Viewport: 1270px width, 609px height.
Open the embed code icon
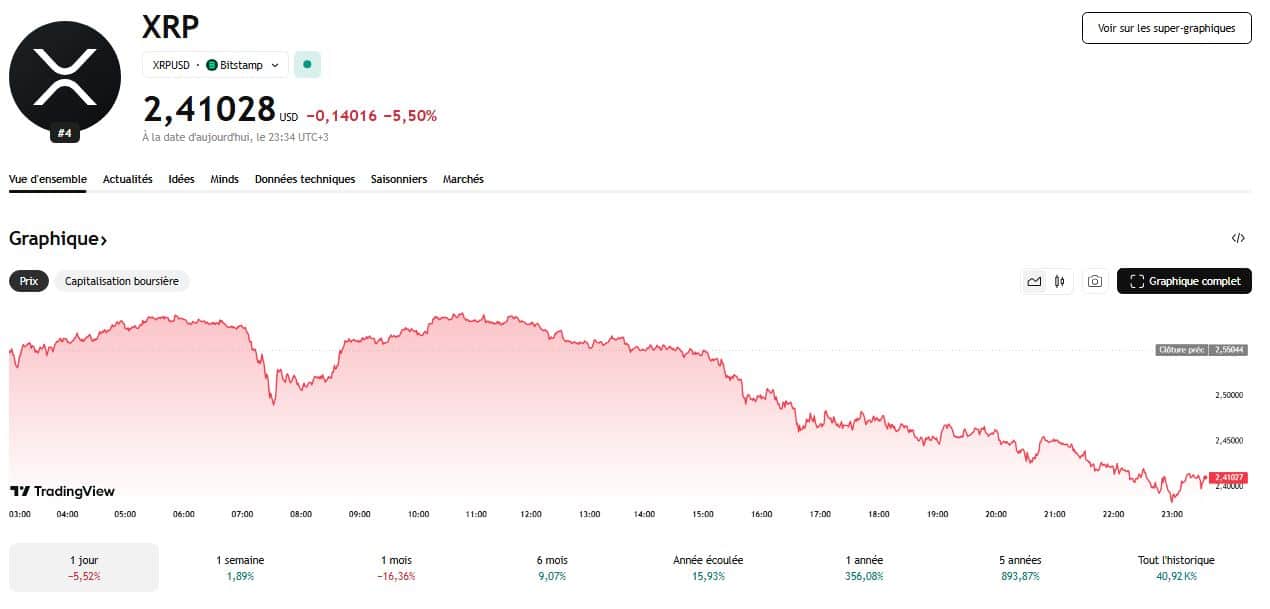(1239, 238)
